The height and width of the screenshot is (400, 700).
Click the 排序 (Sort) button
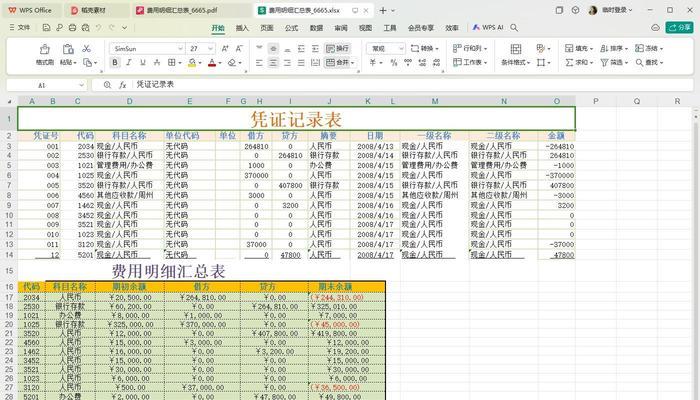tap(614, 48)
